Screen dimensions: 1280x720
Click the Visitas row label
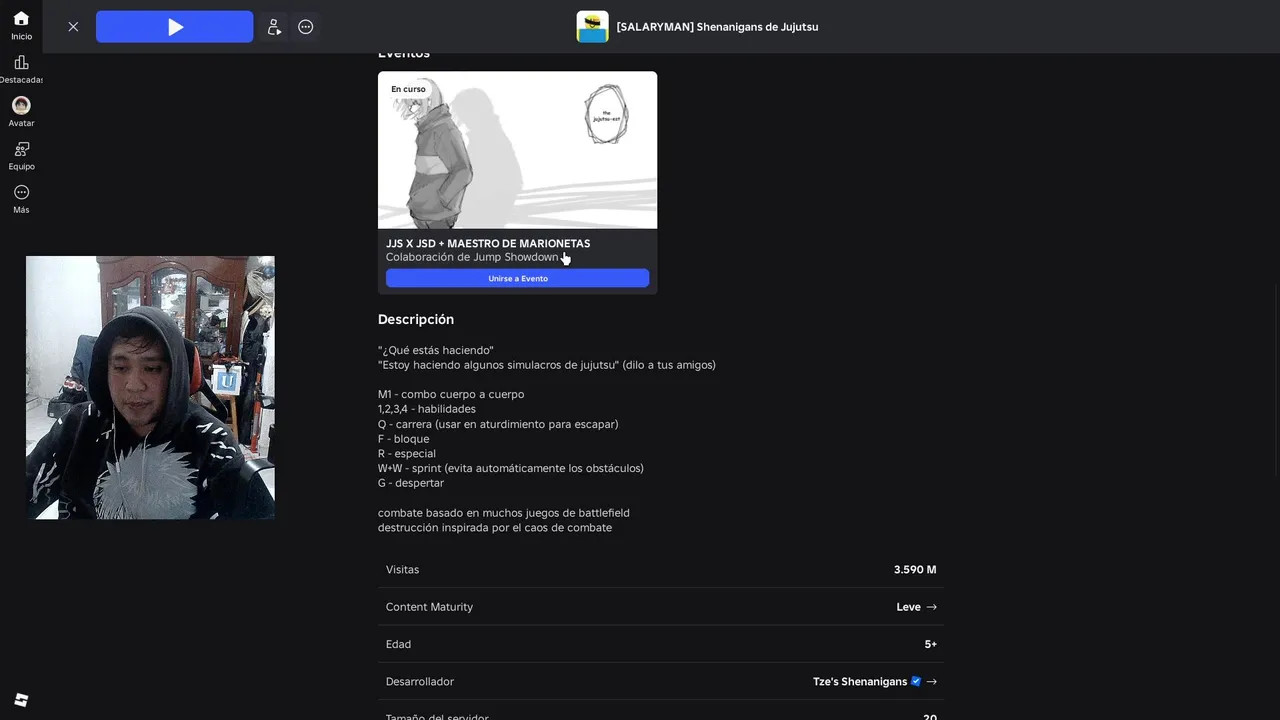click(x=403, y=570)
